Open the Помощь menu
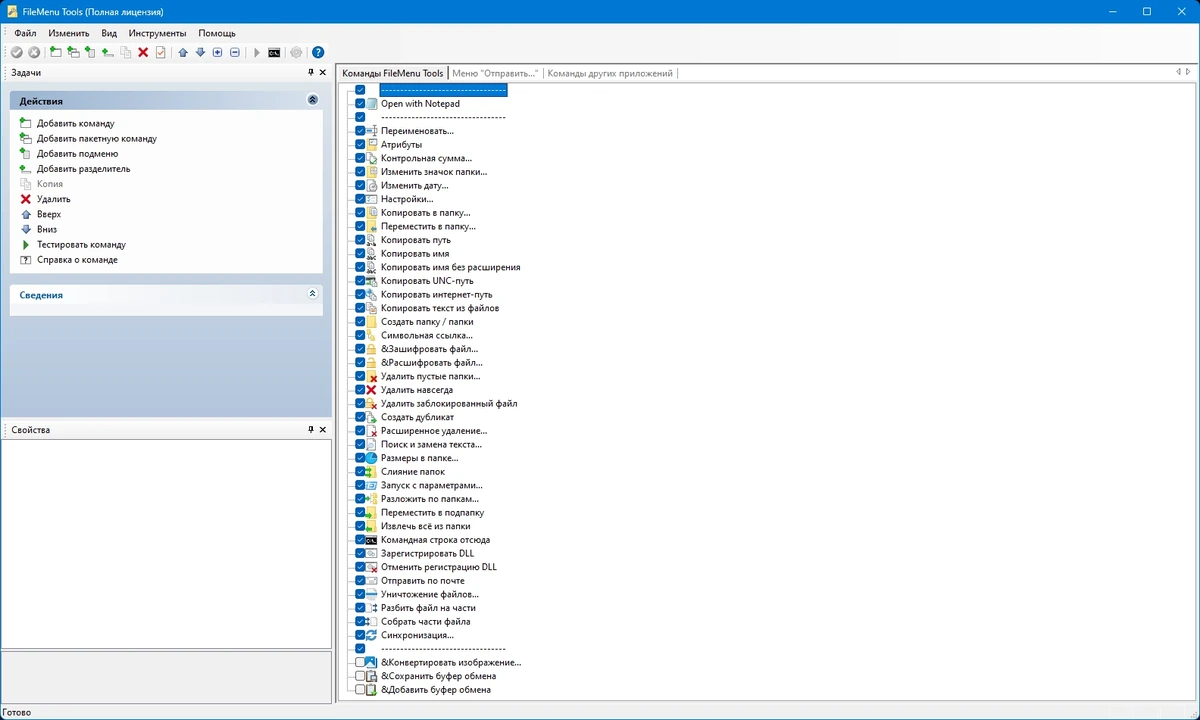The image size is (1200, 720). [217, 33]
